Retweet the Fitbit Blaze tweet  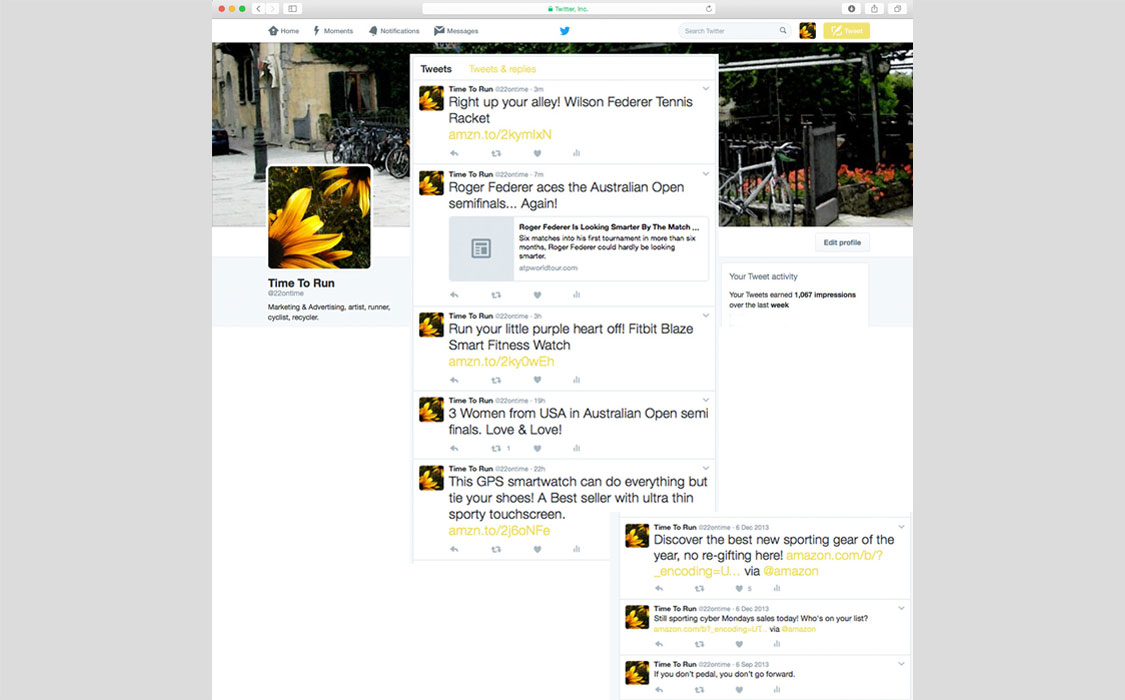coord(496,380)
